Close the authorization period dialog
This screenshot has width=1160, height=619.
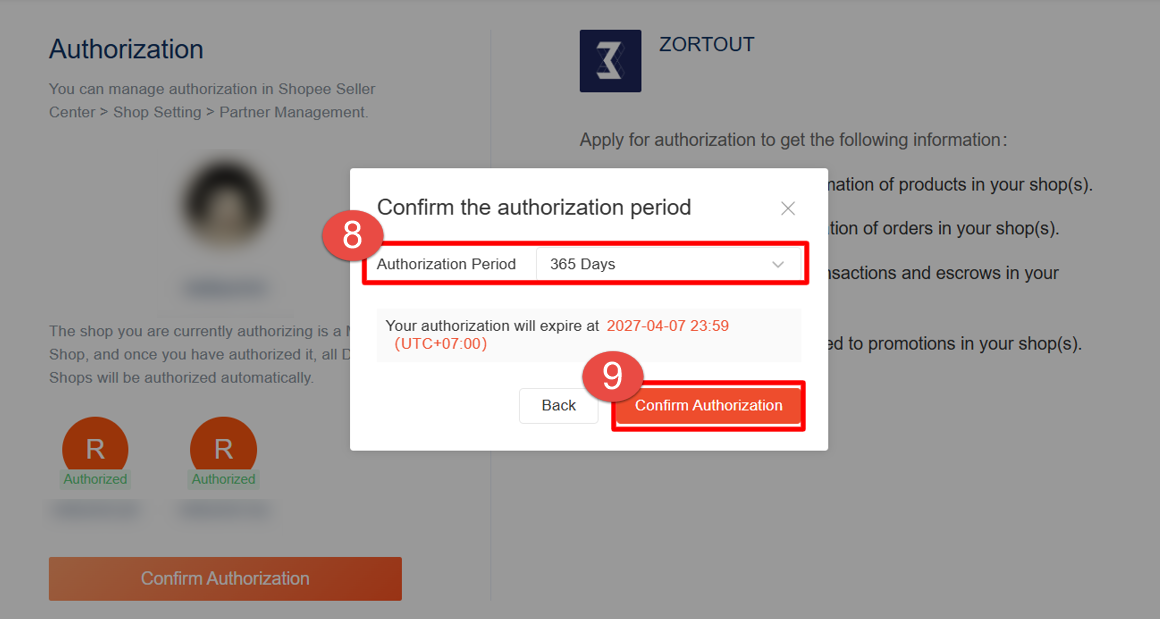point(788,208)
